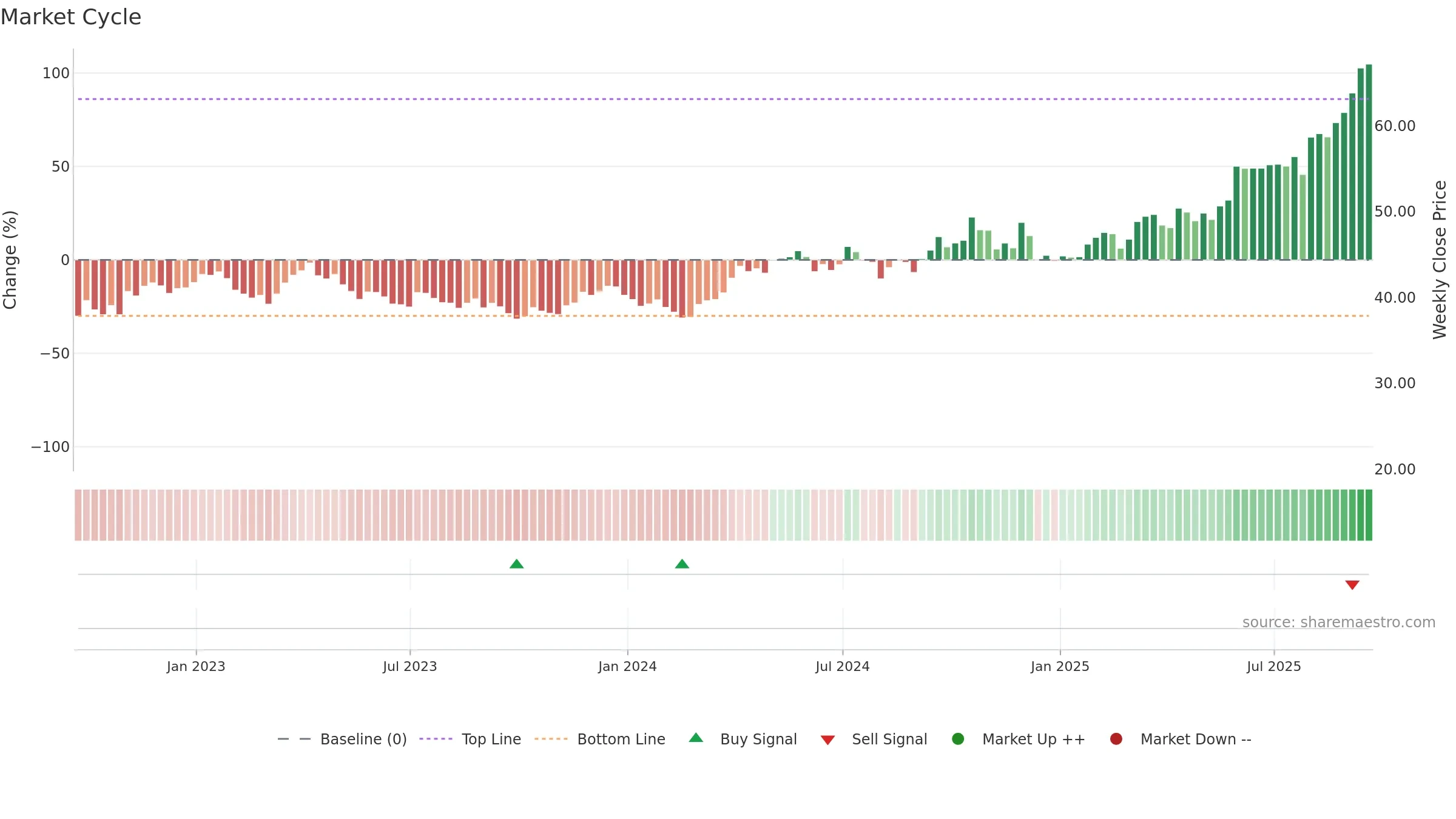Click the Jul 2024 x-axis label
Screen dimensions: 1456x819
click(x=843, y=667)
